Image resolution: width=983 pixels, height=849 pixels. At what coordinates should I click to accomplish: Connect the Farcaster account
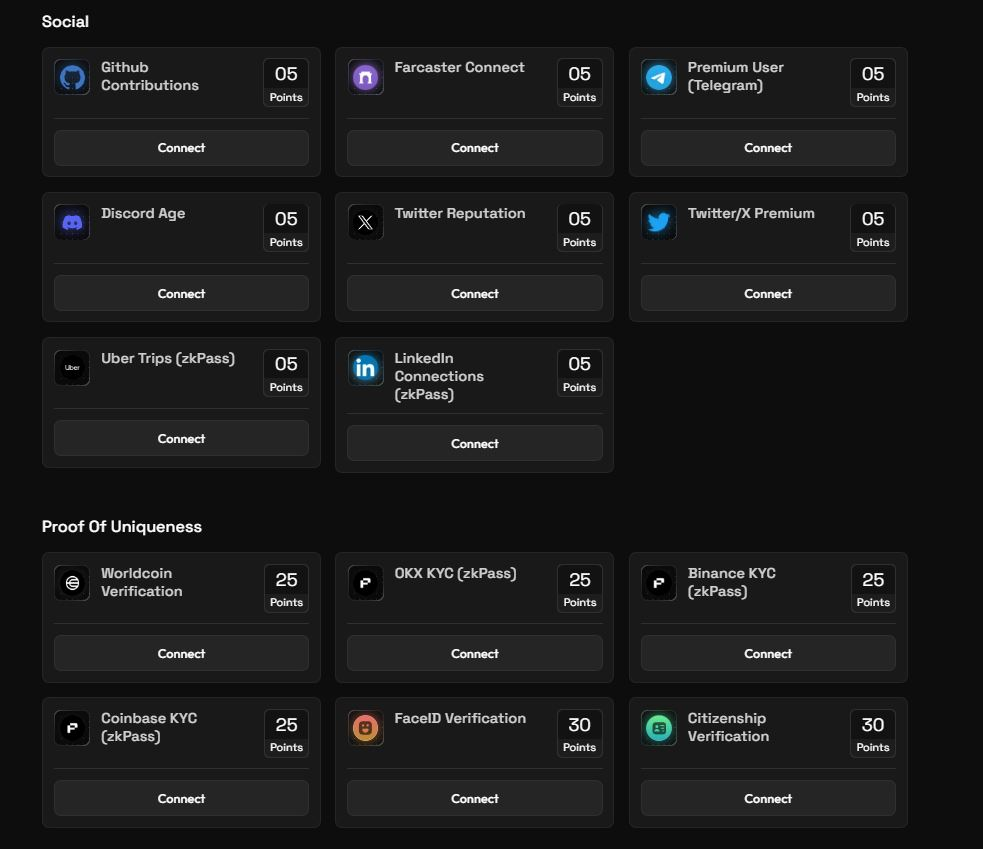coord(474,148)
